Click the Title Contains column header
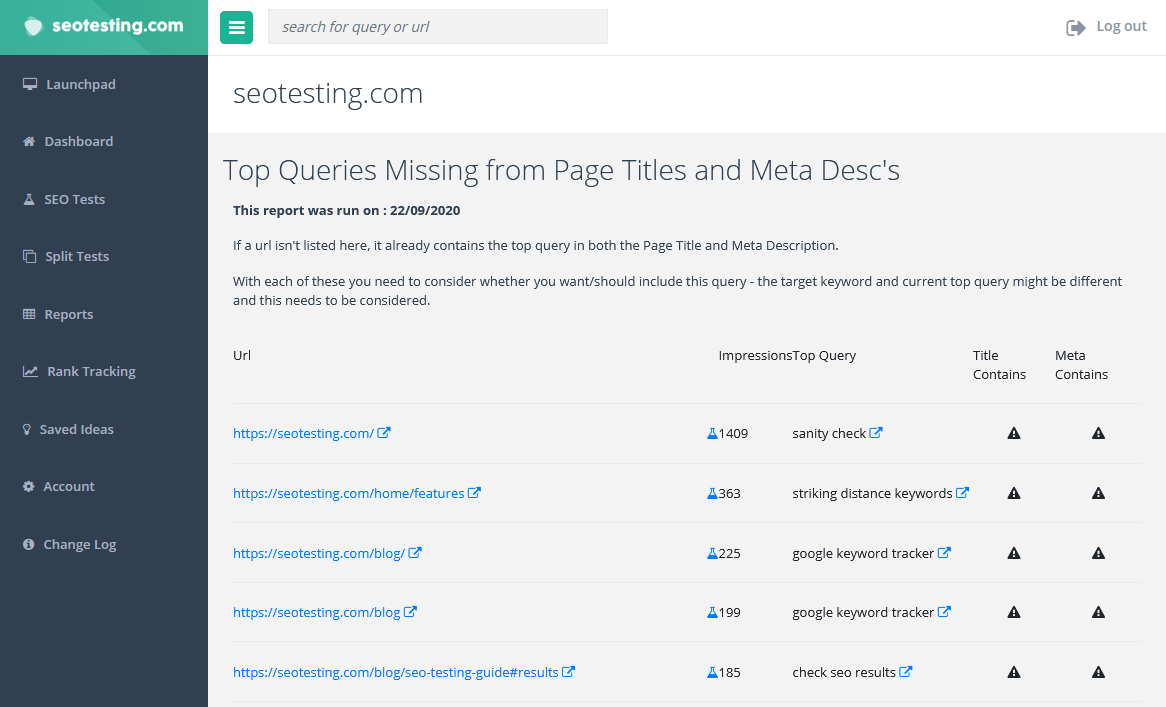The image size is (1166, 707). (999, 365)
